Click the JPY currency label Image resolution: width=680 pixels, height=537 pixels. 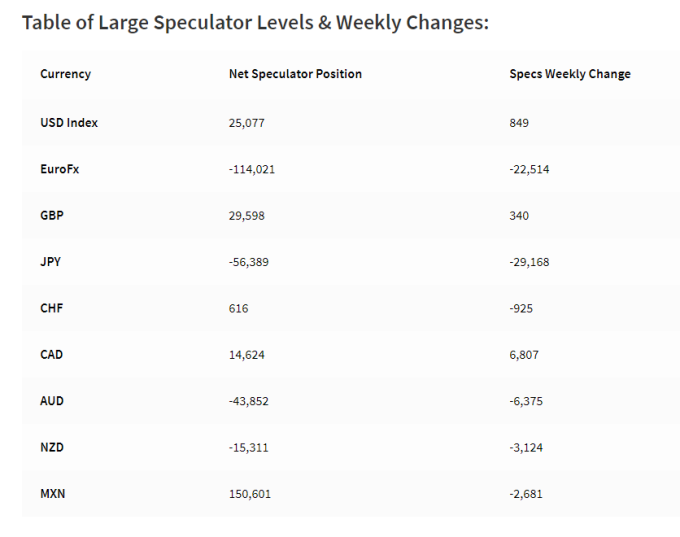pyautogui.click(x=51, y=262)
